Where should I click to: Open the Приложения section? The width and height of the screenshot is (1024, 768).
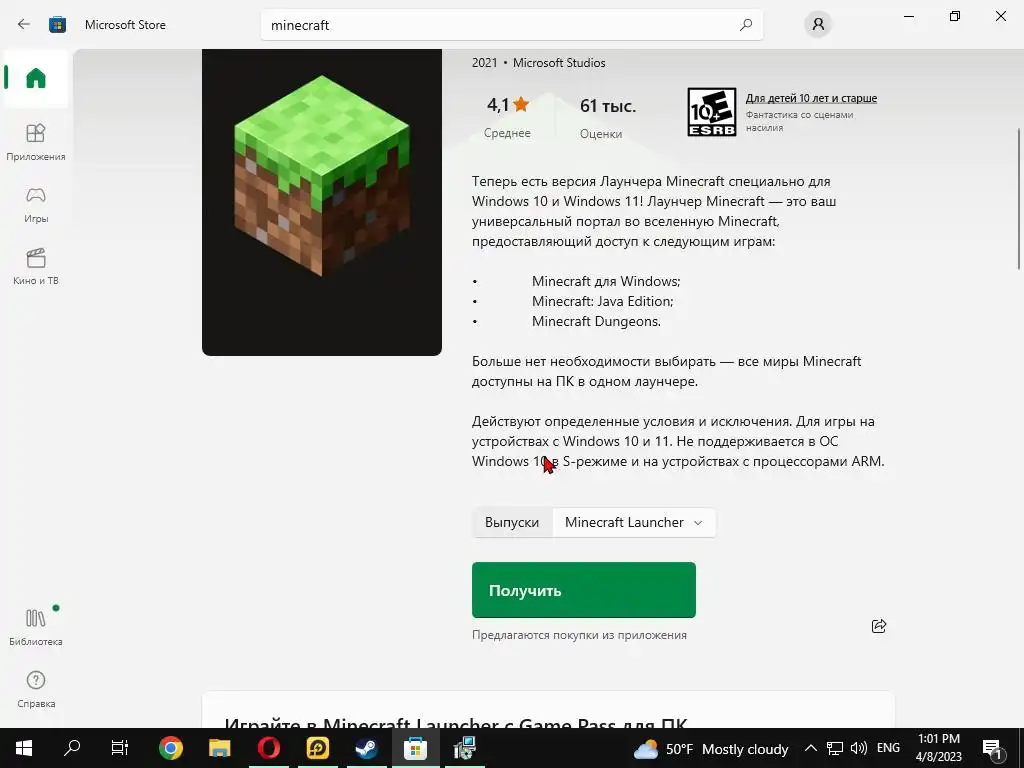coord(36,142)
